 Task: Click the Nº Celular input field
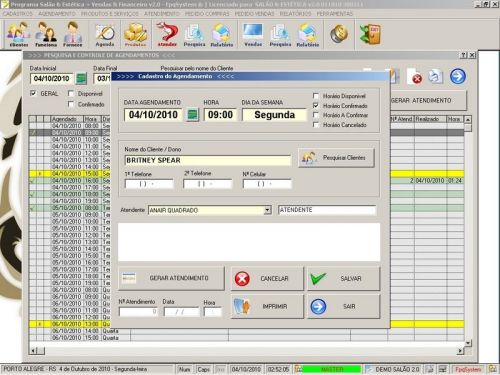pyautogui.click(x=267, y=184)
